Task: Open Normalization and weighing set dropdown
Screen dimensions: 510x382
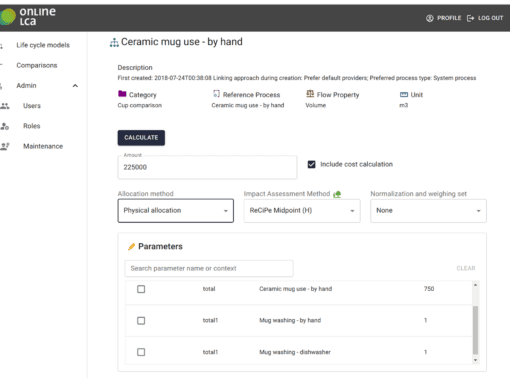Action: click(x=428, y=211)
